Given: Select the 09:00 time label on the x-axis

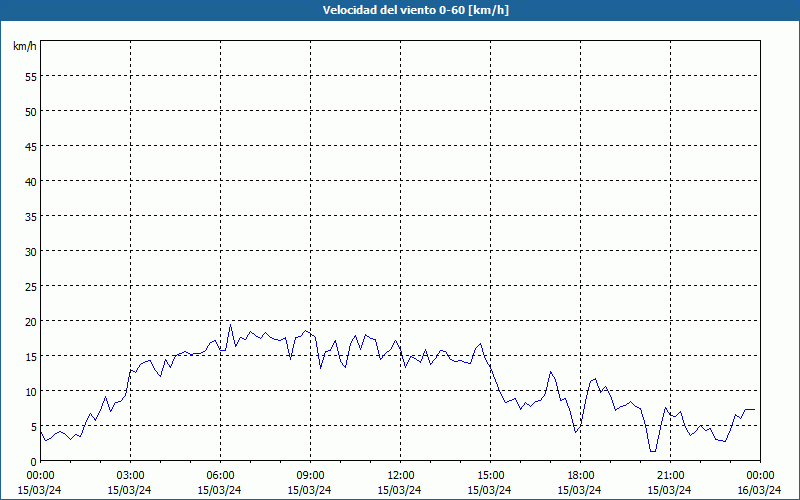Looking at the screenshot, I should [310, 475].
